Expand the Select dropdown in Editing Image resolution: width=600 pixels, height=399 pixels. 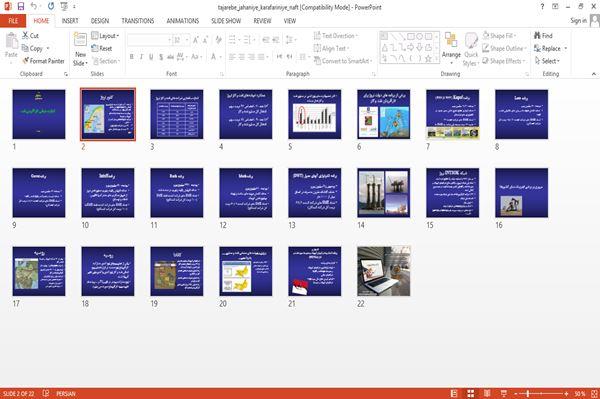547,61
